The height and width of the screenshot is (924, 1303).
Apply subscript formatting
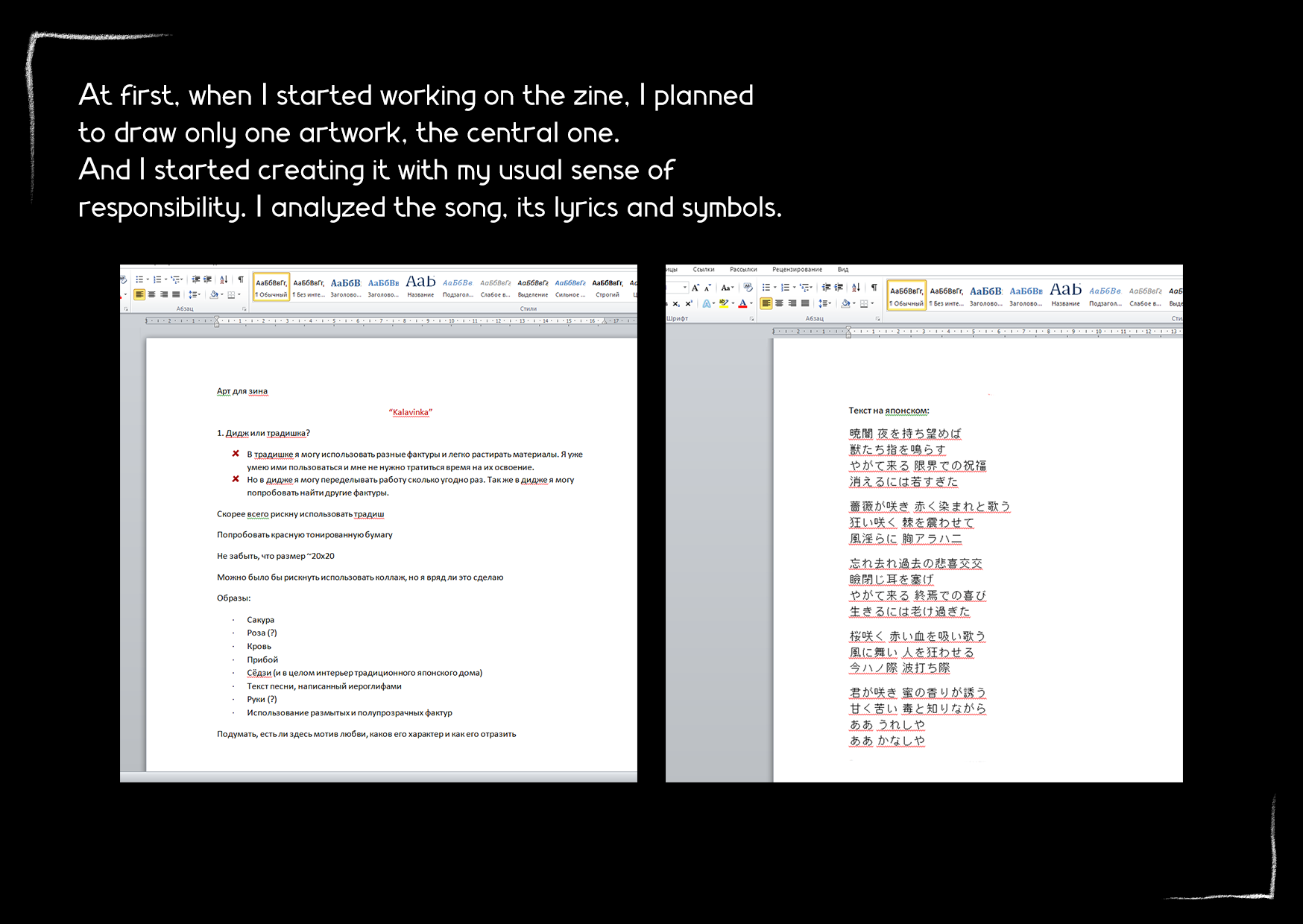[x=675, y=304]
